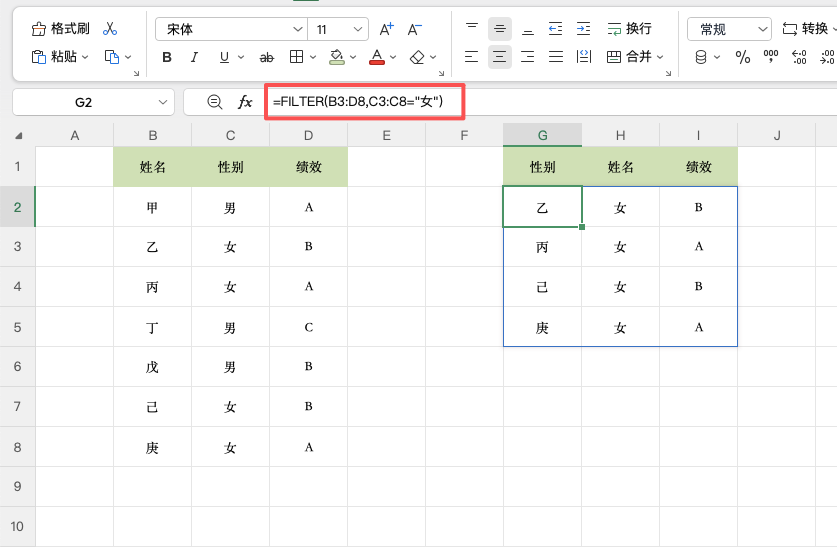Apply the Thousands separator style
This screenshot has width=837, height=547.
click(x=771, y=56)
